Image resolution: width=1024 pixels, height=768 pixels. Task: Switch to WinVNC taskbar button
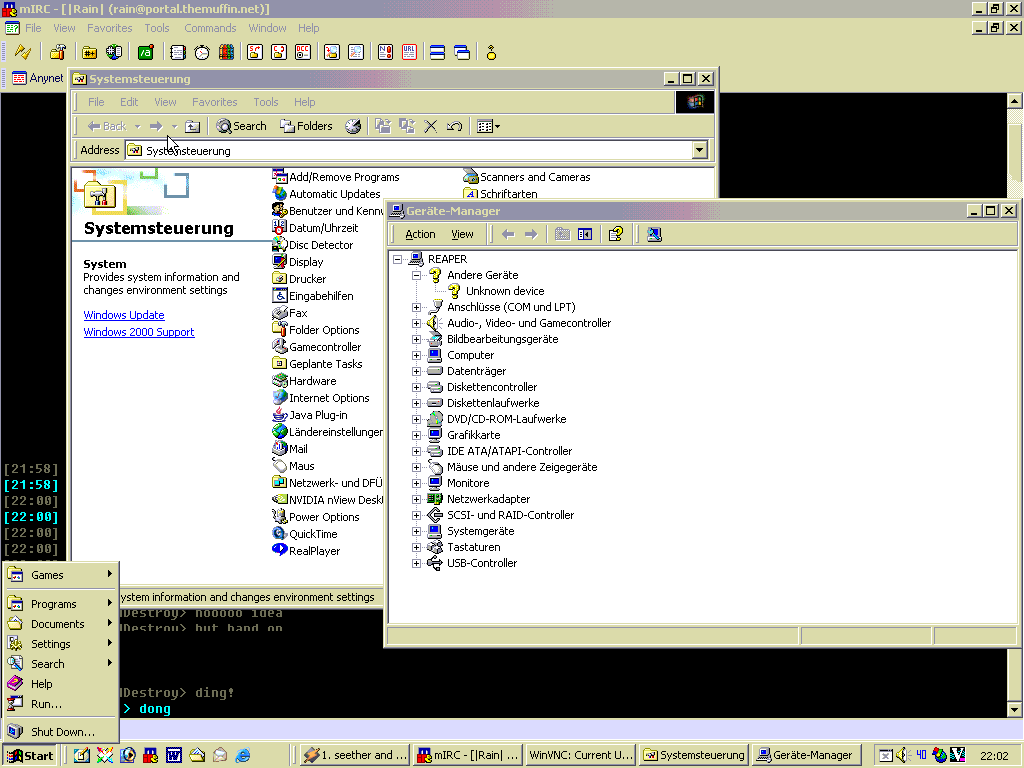click(581, 755)
